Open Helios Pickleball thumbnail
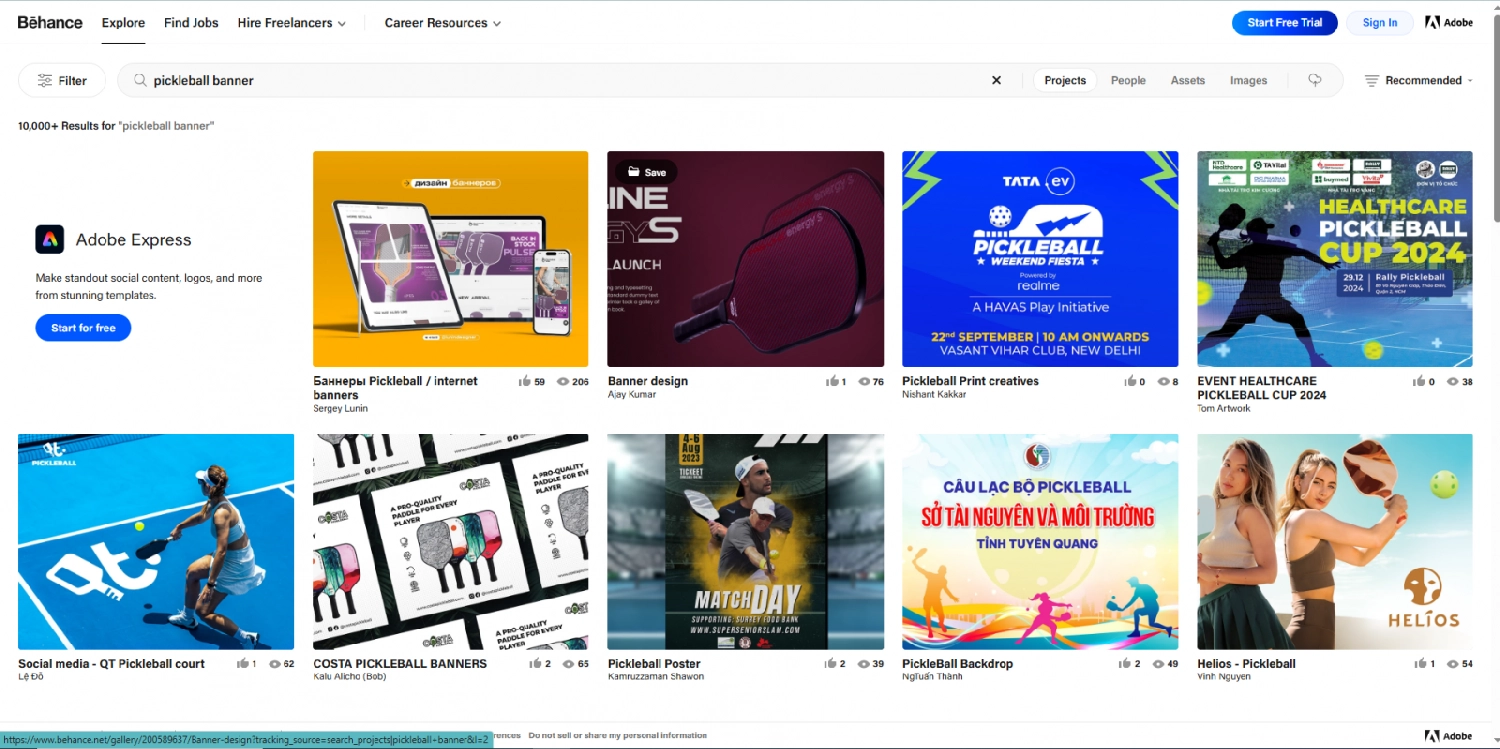 pos(1335,542)
